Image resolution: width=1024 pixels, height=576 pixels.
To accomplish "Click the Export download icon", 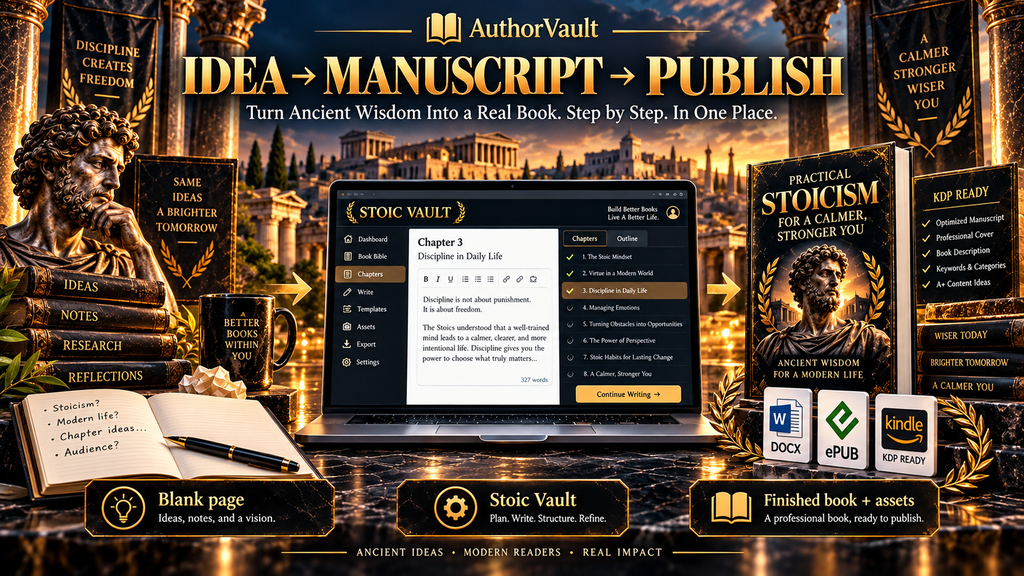I will (x=347, y=344).
